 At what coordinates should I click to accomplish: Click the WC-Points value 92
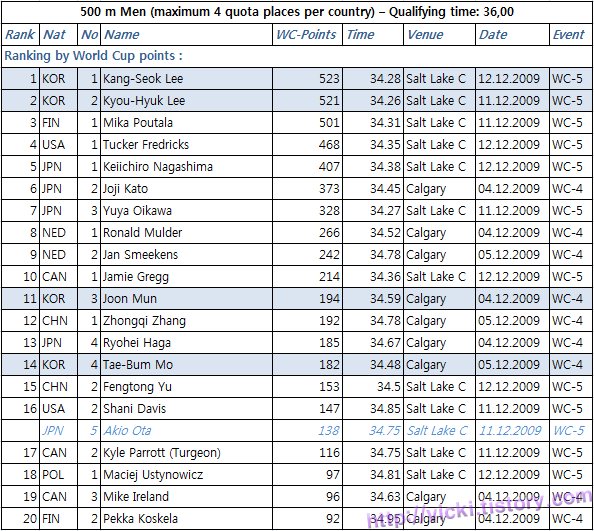(x=333, y=518)
